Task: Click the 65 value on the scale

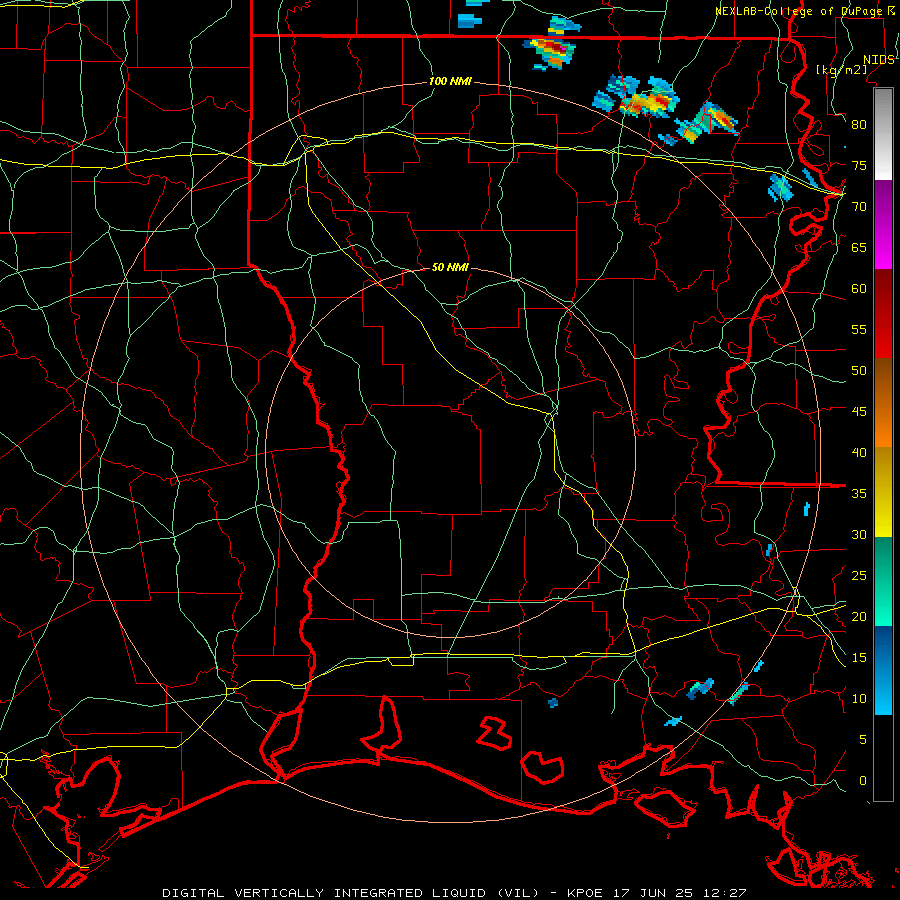Action: (x=859, y=247)
